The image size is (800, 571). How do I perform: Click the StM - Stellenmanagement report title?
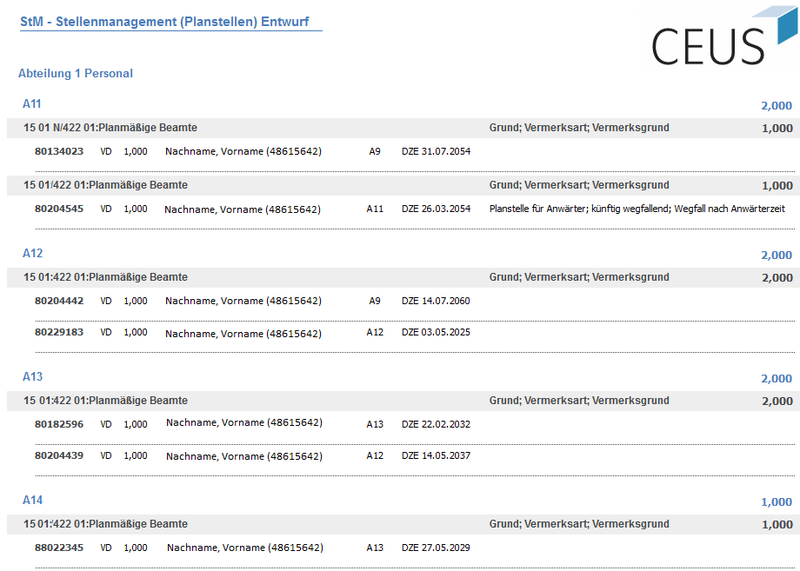coord(169,20)
